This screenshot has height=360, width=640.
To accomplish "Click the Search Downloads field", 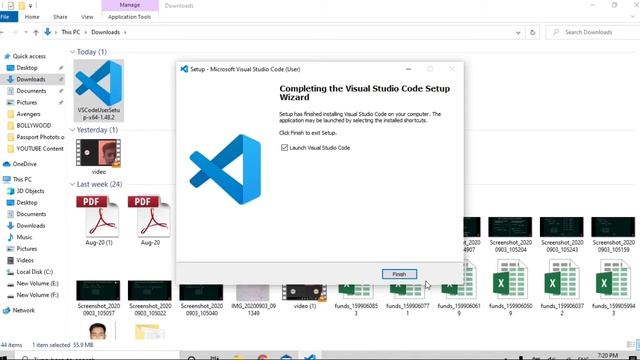I will (x=594, y=32).
